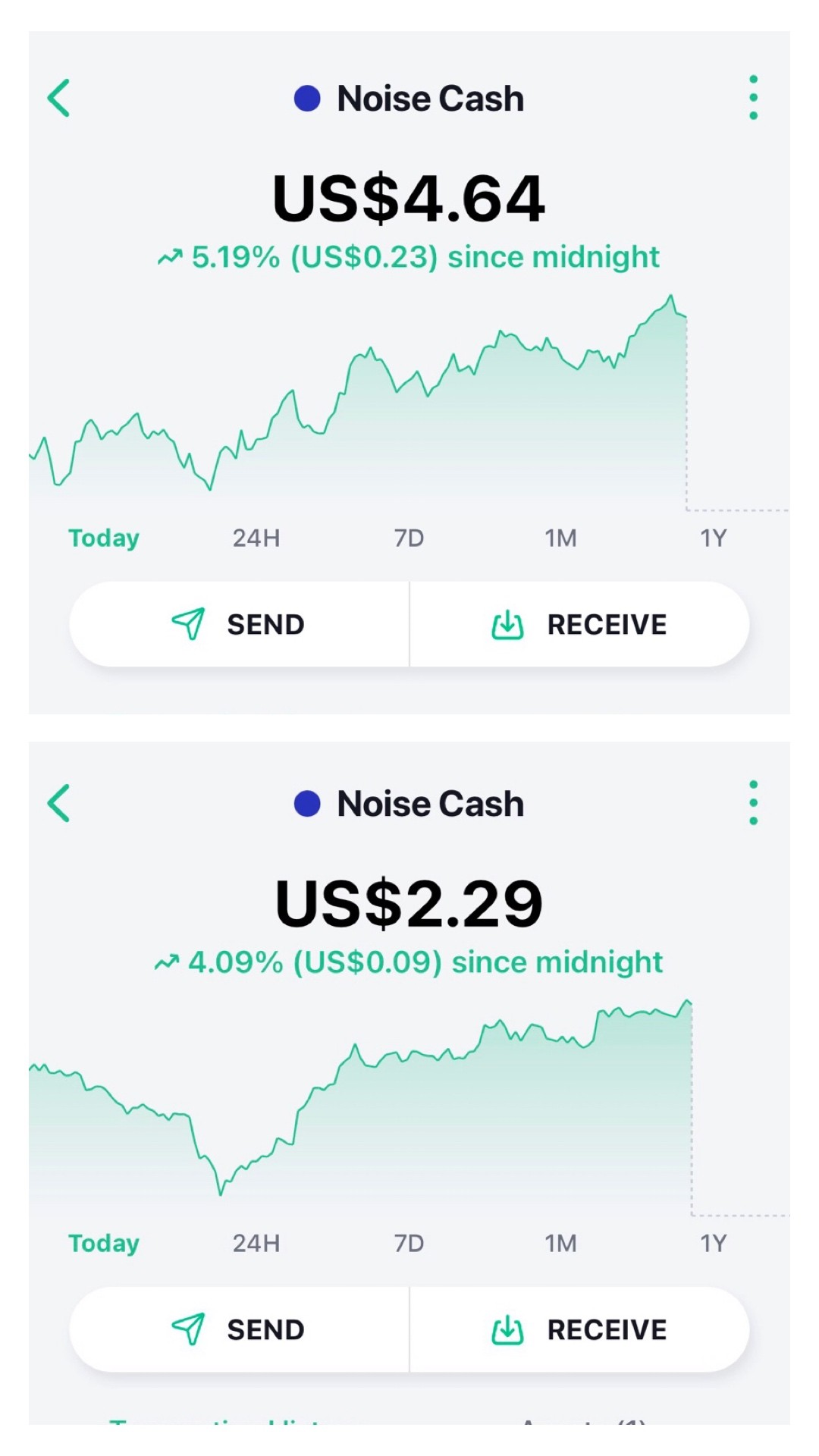Tap the blue Noise Cash dot in top header
The height and width of the screenshot is (1456, 819).
click(307, 98)
